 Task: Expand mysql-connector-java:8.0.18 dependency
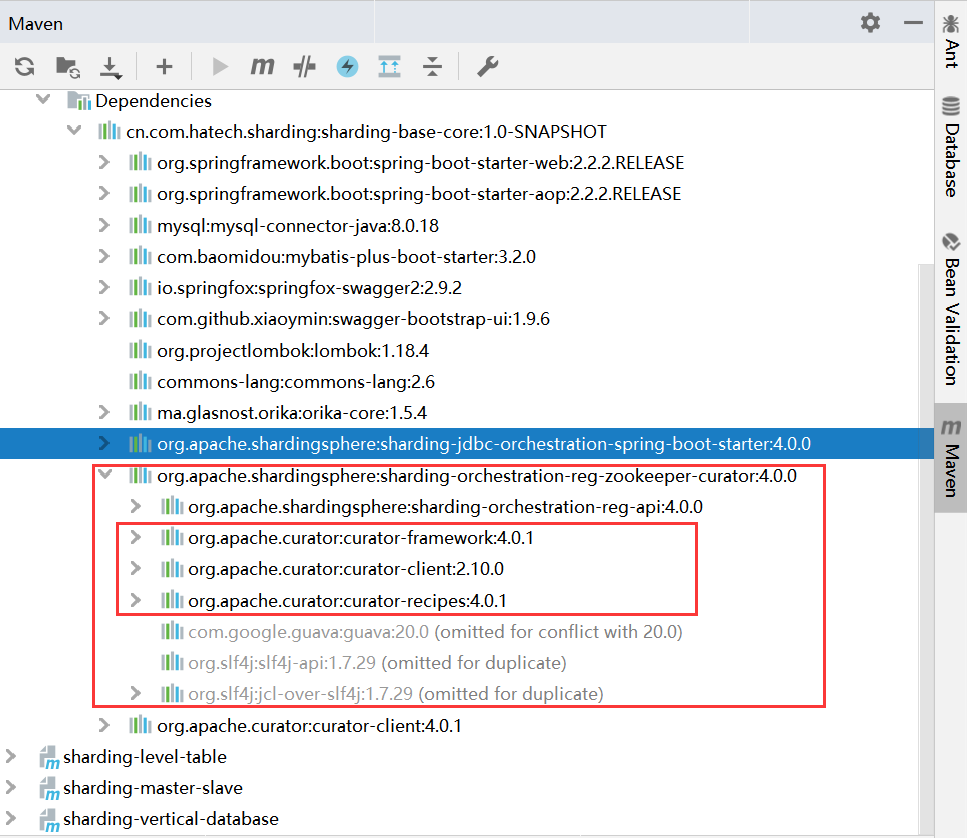pos(104,225)
